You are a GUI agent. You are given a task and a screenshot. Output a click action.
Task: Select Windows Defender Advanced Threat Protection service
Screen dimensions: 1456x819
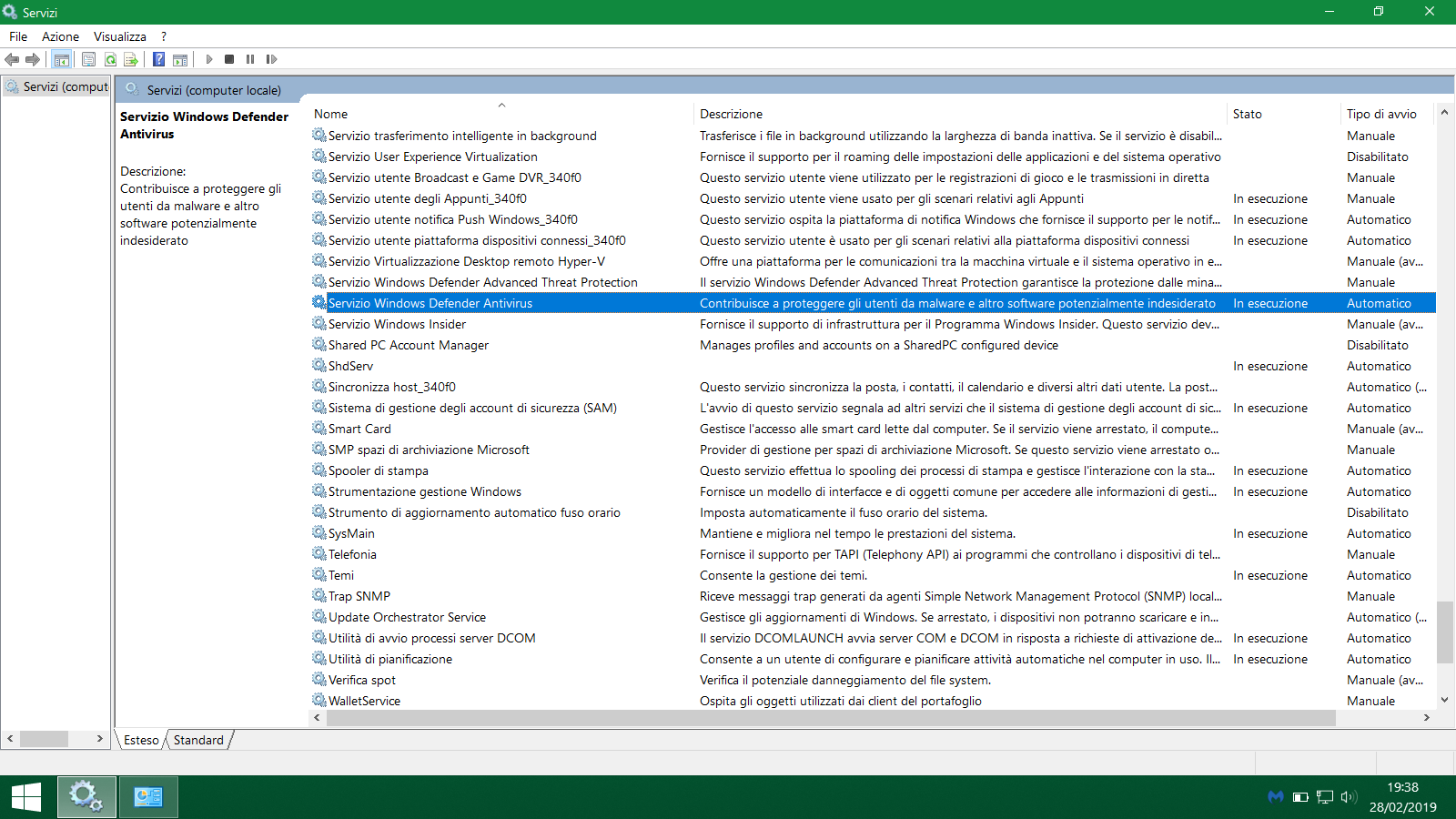click(873, 282)
